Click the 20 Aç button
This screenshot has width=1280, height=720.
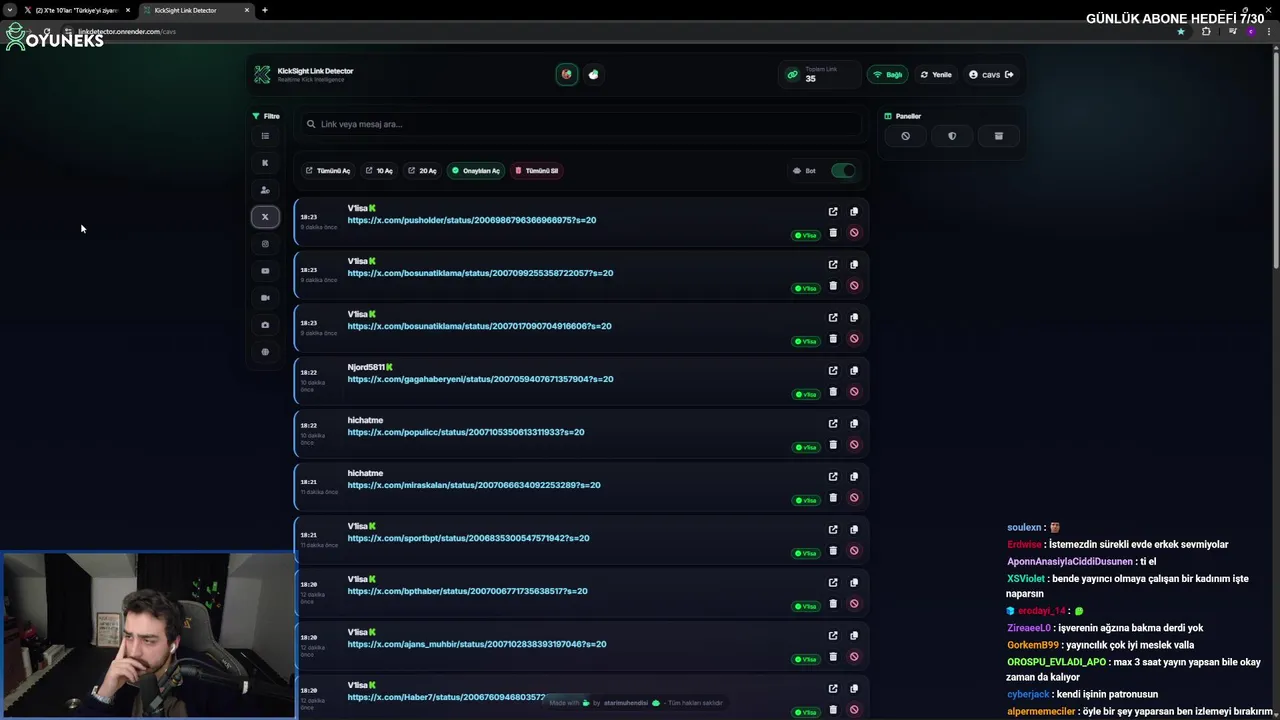422,171
